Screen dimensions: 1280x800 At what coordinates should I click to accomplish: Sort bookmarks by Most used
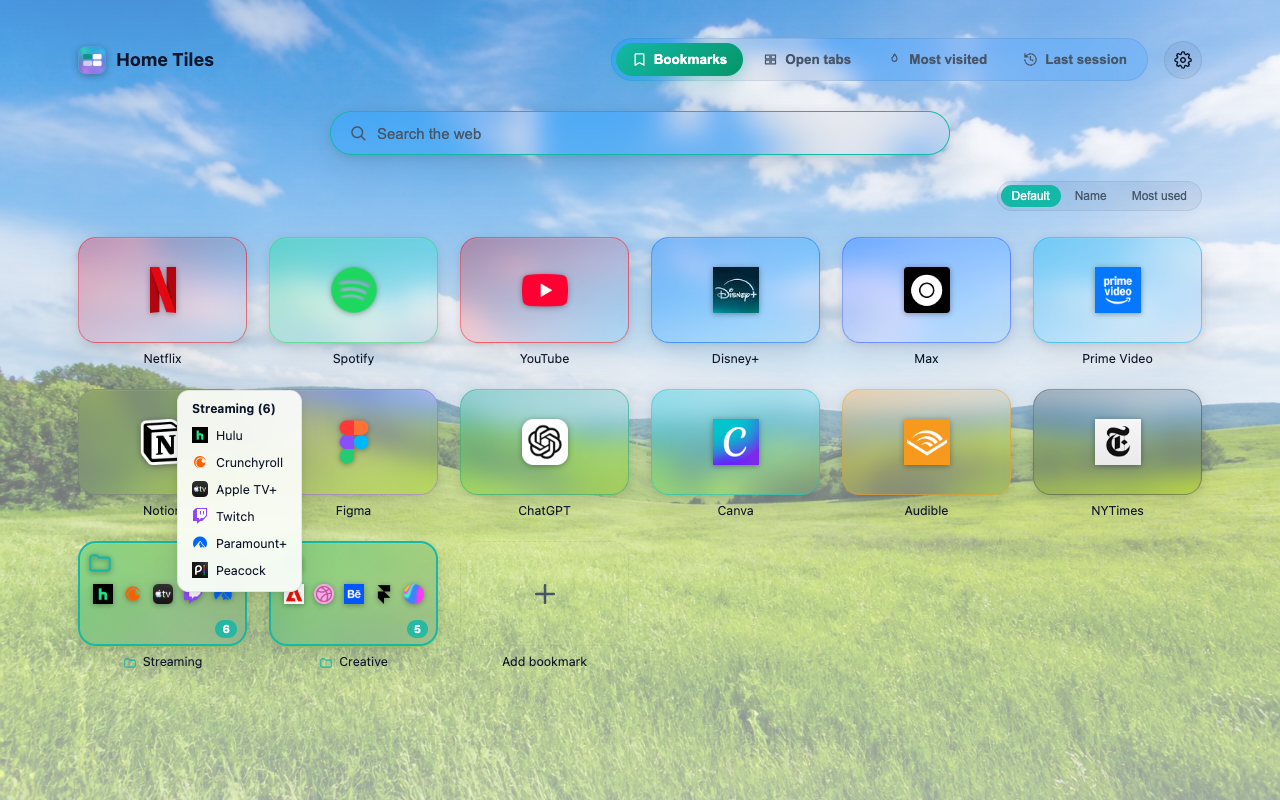pyautogui.click(x=1159, y=196)
